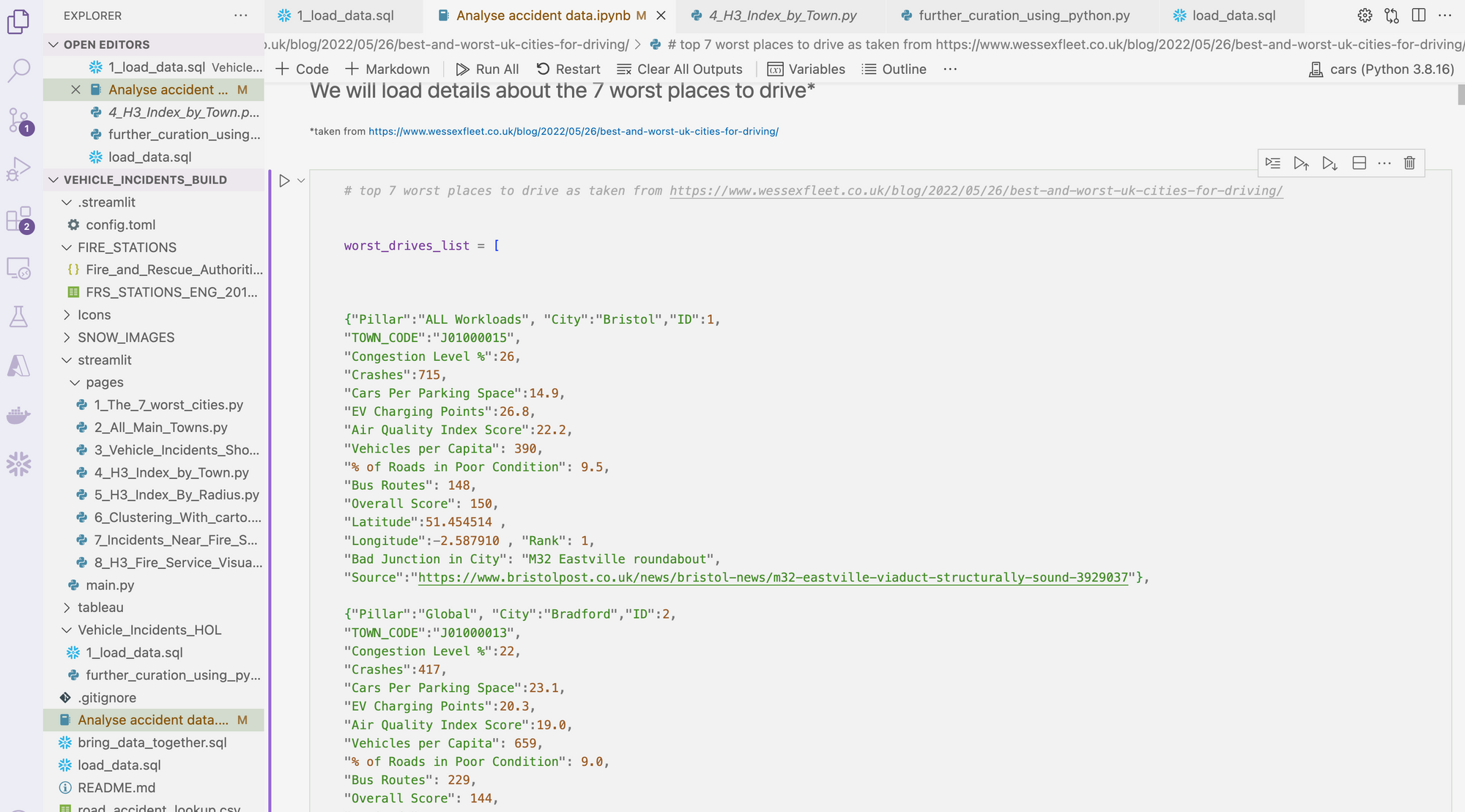Split the current cell
This screenshot has width=1465, height=812.
[1359, 163]
